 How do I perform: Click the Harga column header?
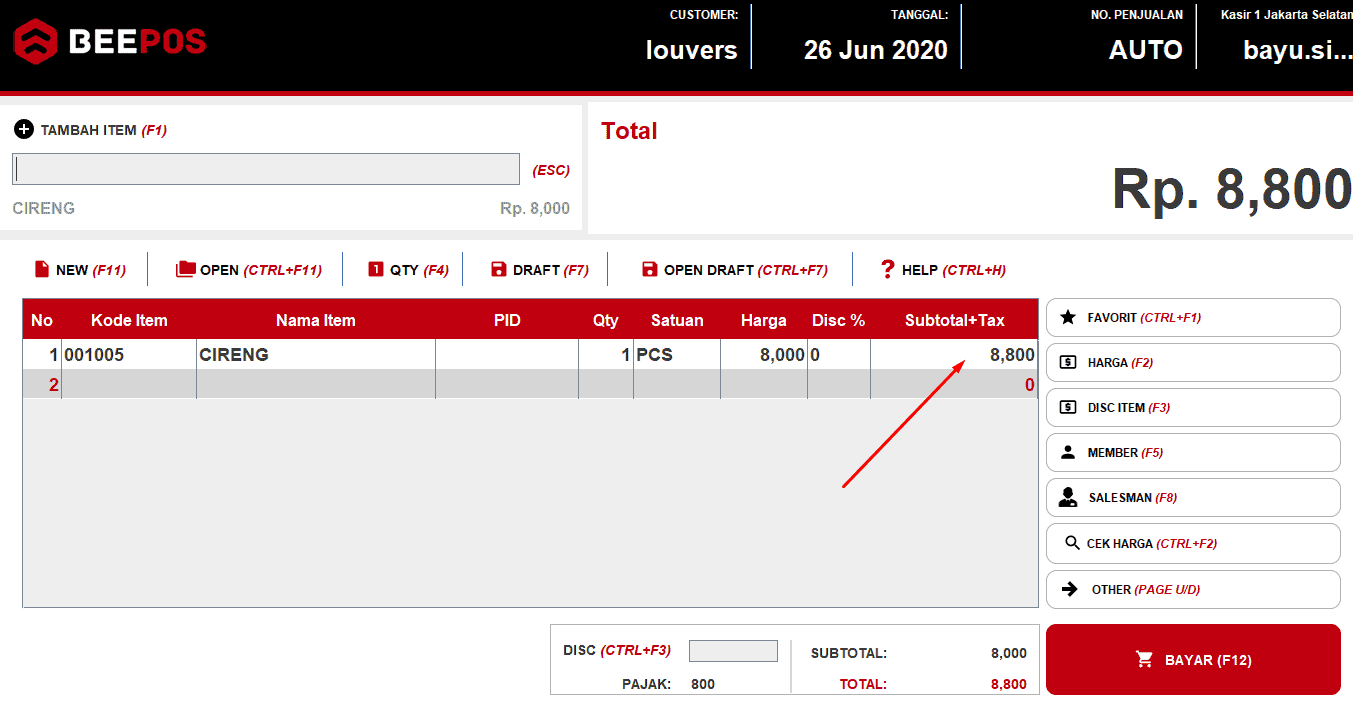764,320
